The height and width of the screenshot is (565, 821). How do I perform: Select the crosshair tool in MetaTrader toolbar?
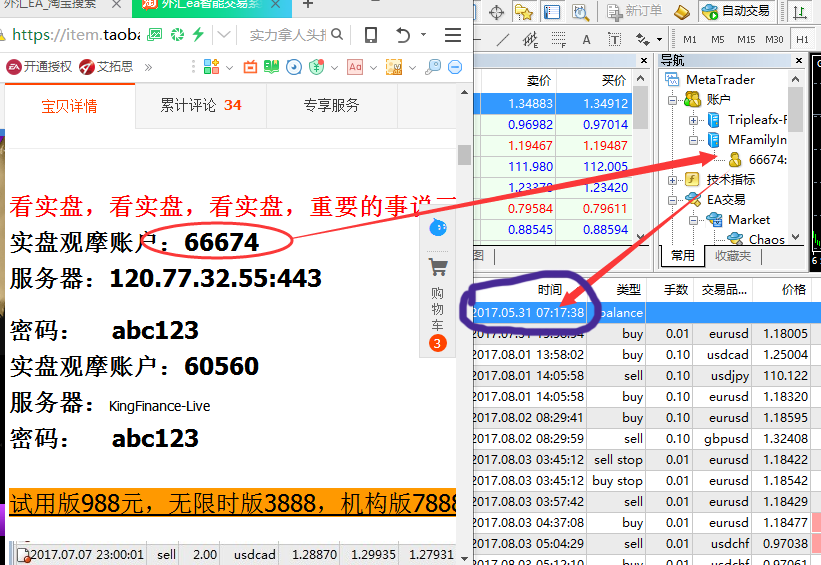[x=496, y=12]
